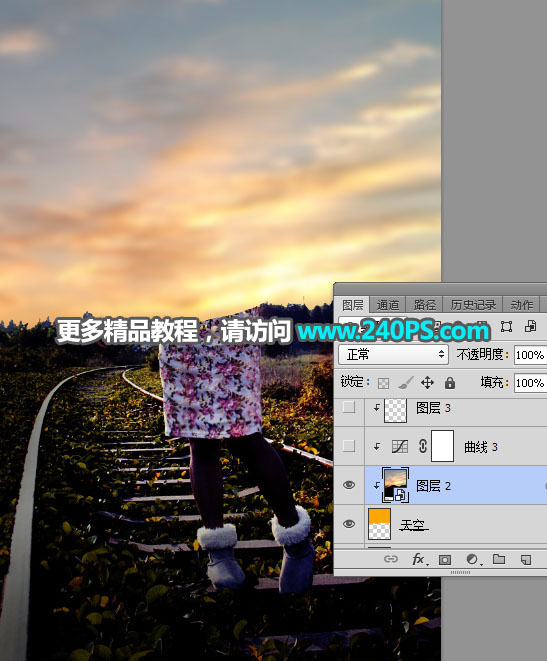Click the 锁定 label
547x661 pixels.
click(x=355, y=382)
